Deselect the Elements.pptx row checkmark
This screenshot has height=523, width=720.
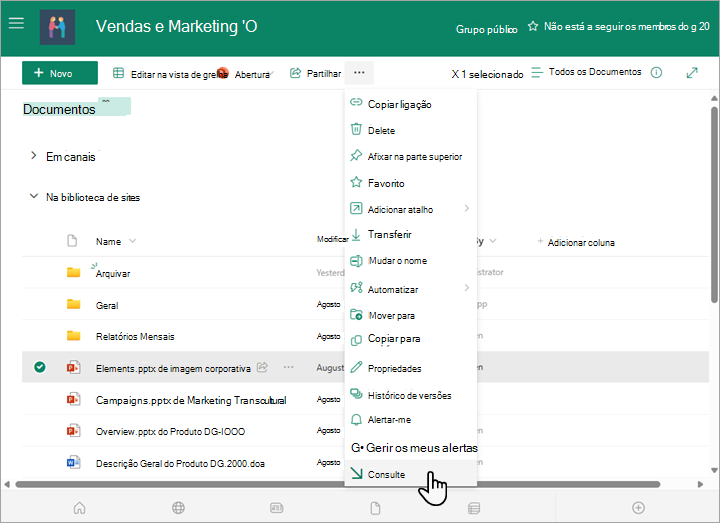click(x=40, y=367)
